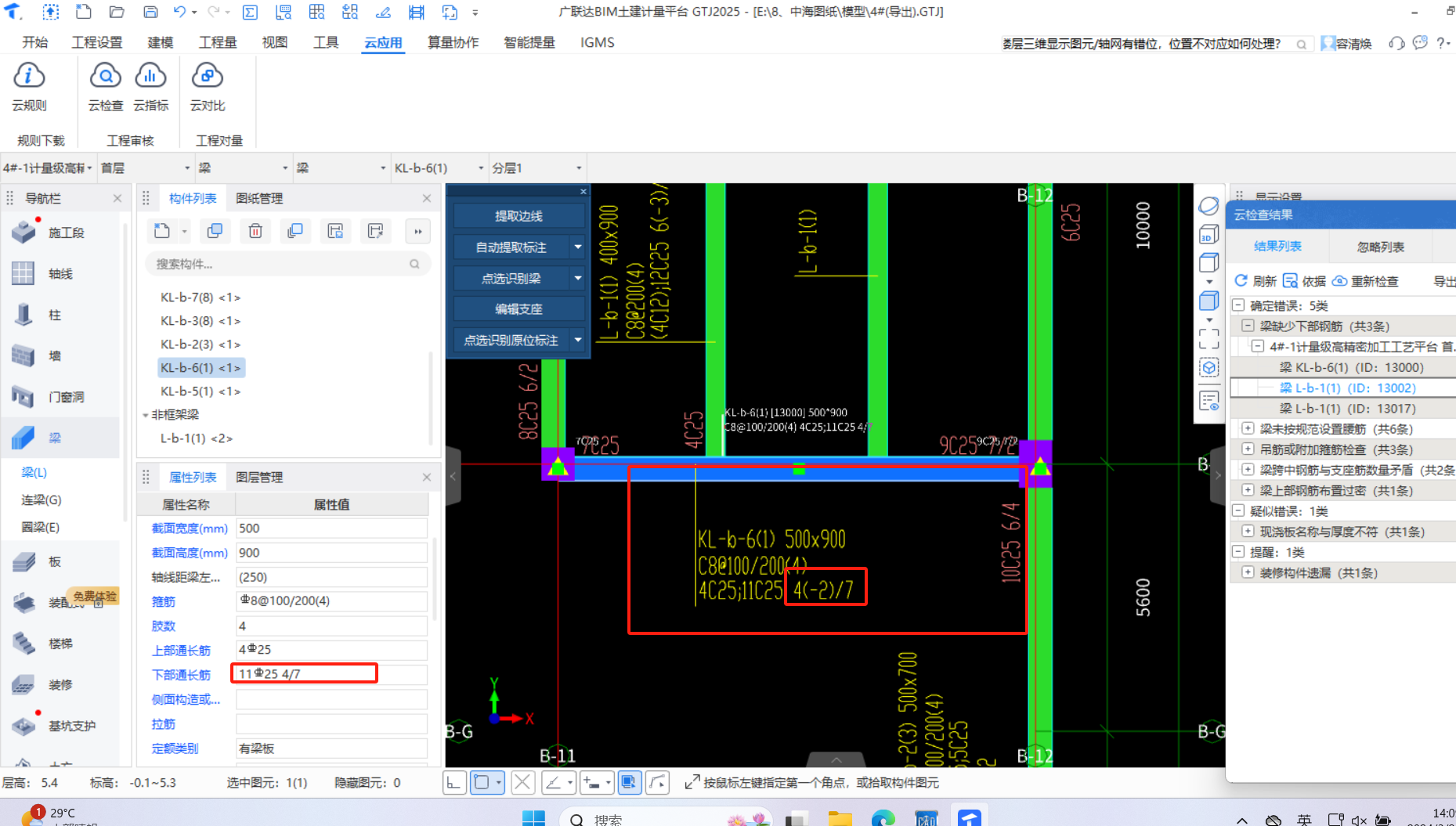1456x826 pixels.
Task: Click the 刷新 refresh button in results
Action: tap(1255, 281)
